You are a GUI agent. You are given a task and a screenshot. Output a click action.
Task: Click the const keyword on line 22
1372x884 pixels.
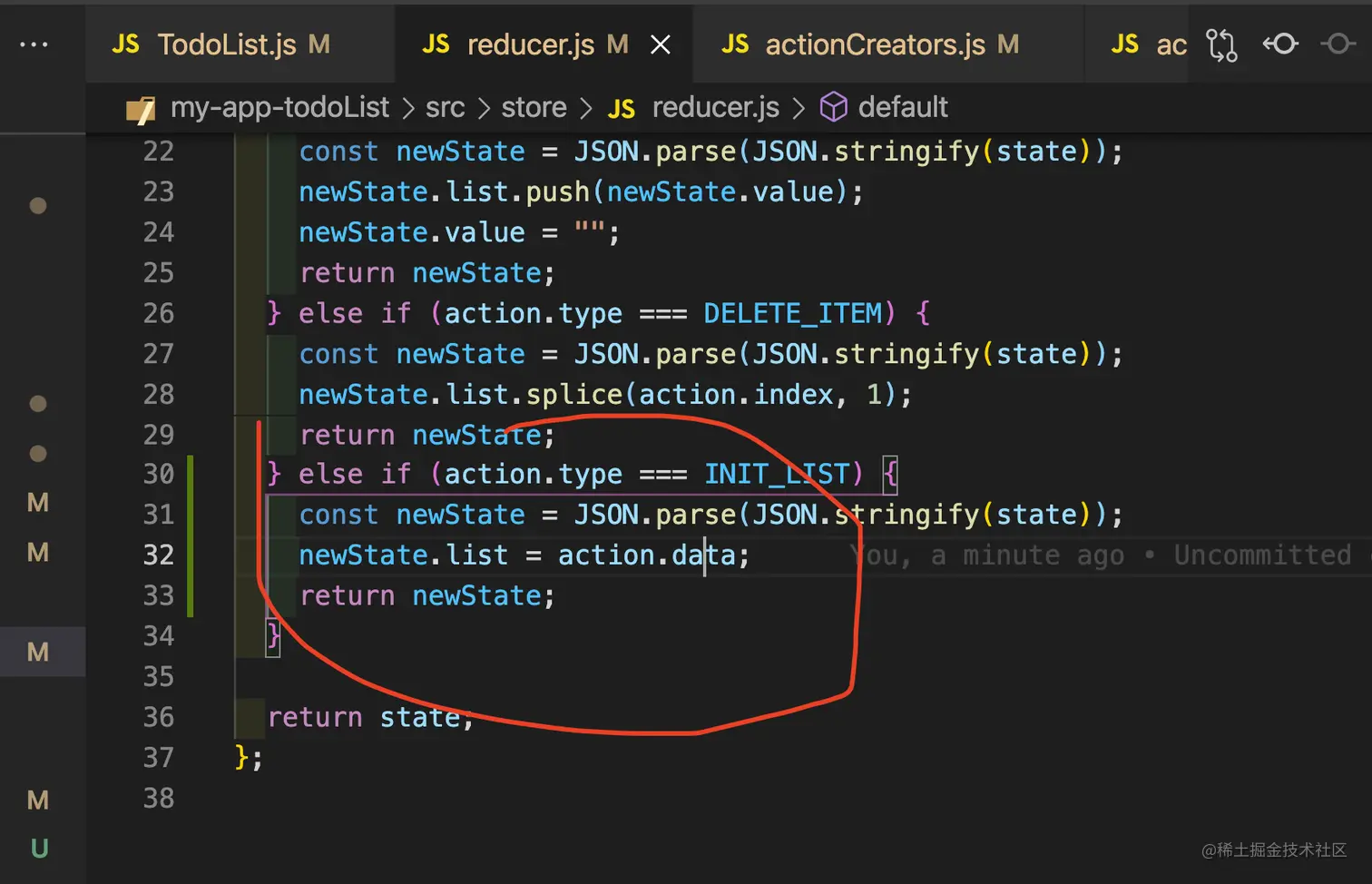338,152
